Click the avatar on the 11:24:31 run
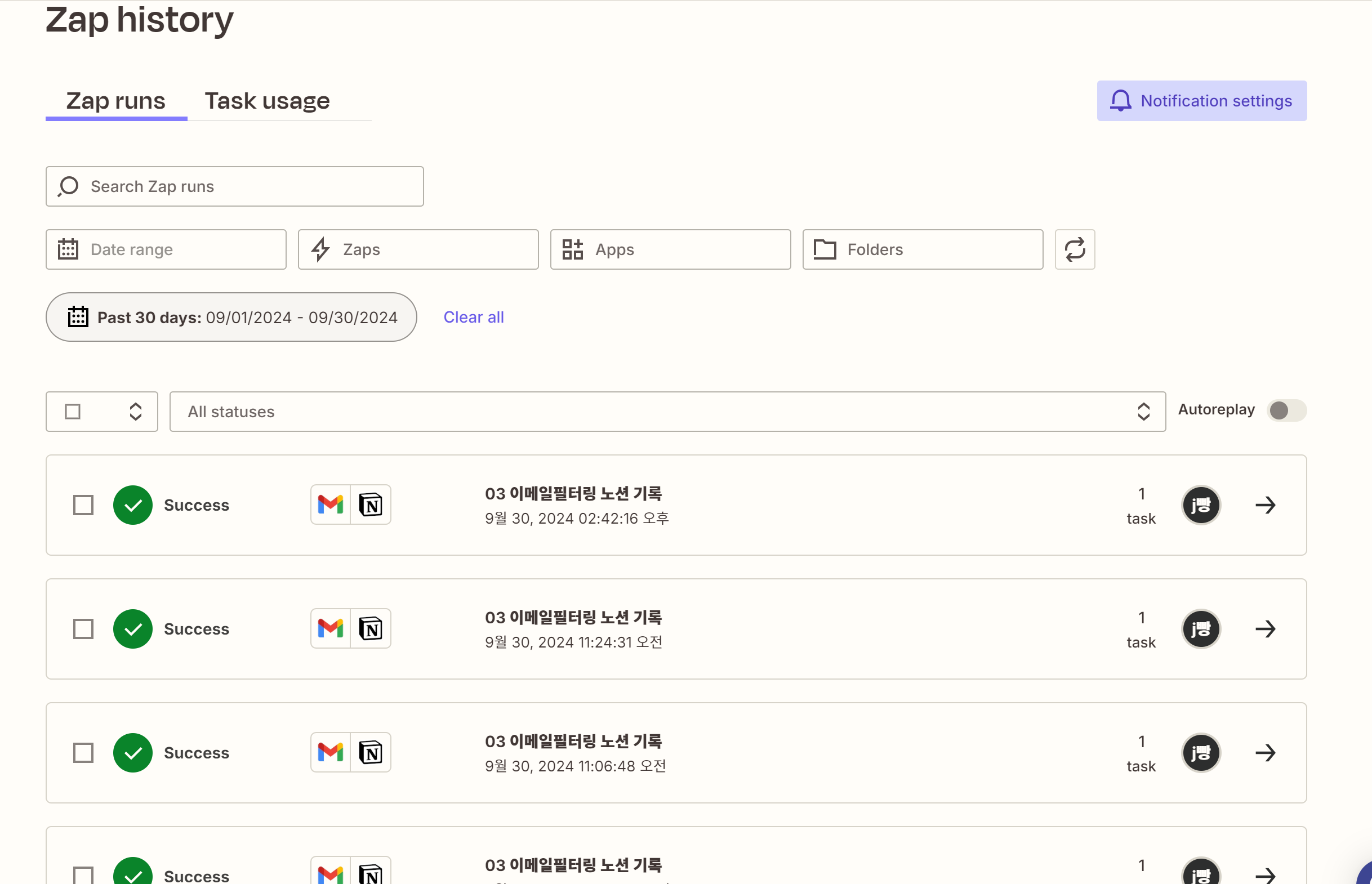Image resolution: width=1372 pixels, height=884 pixels. [x=1200, y=628]
